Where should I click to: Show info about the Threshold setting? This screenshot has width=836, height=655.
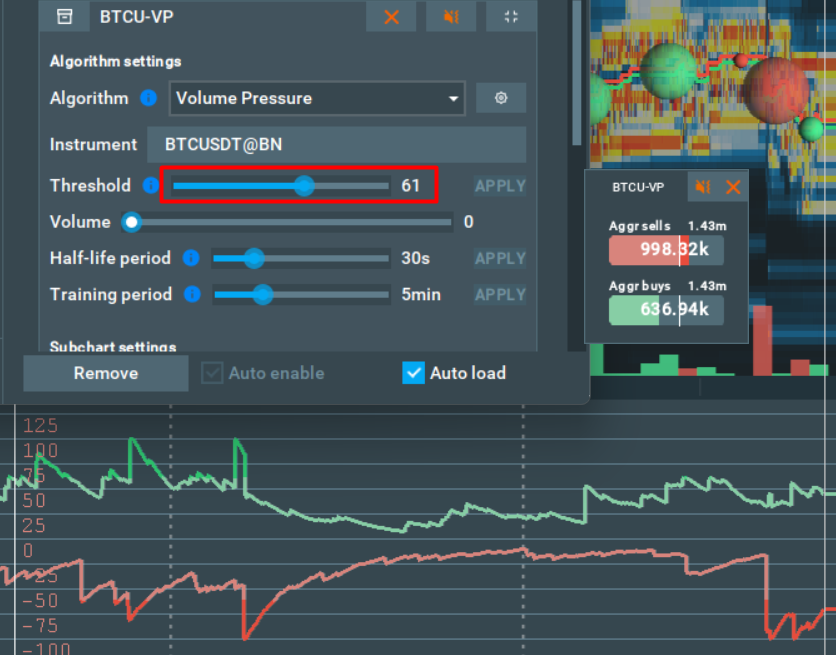click(151, 185)
